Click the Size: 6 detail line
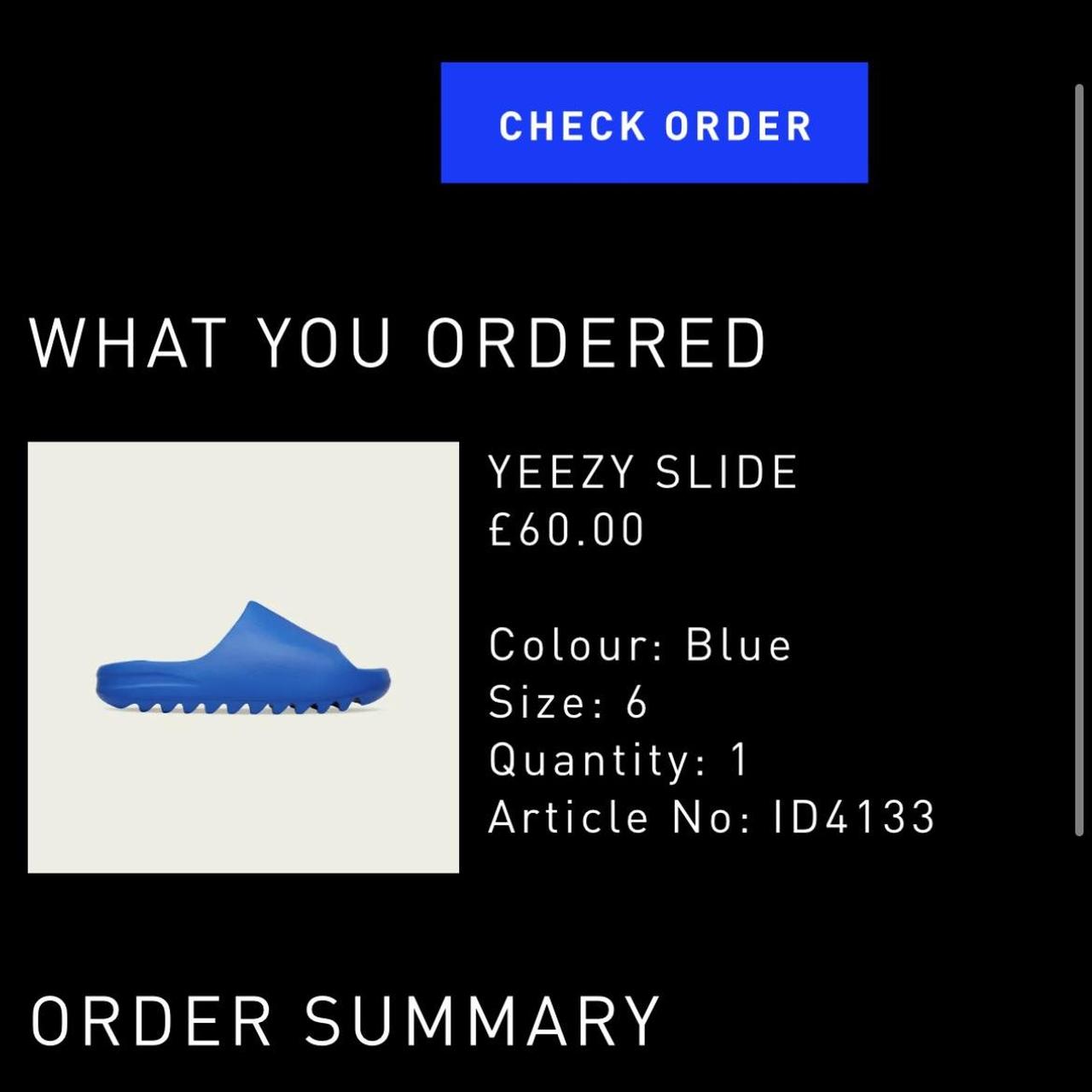This screenshot has height=1092, width=1092. [x=568, y=702]
